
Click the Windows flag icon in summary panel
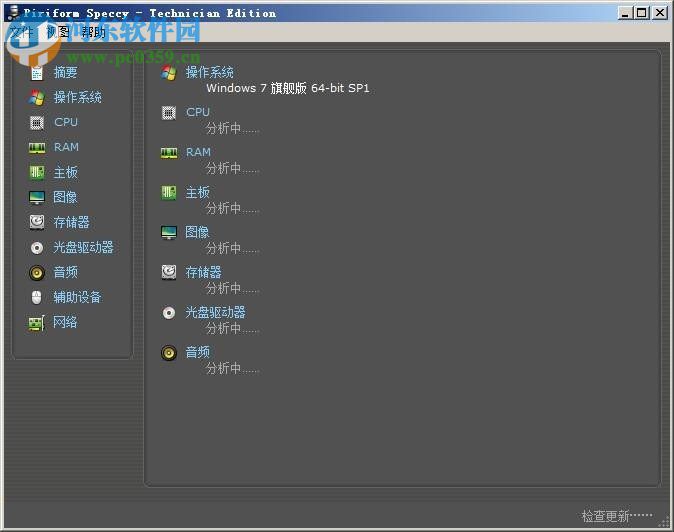coord(169,73)
